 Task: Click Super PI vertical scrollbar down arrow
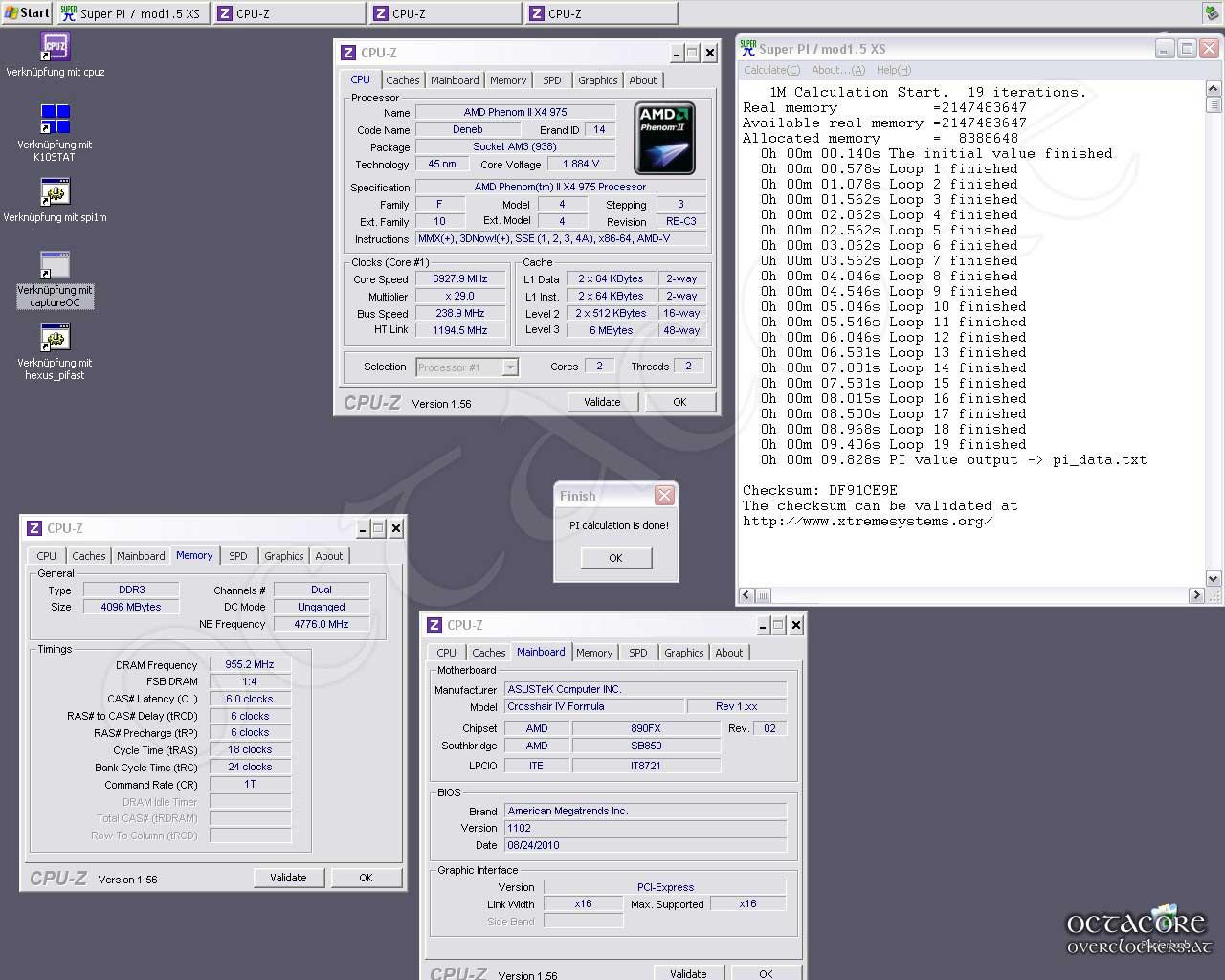click(x=1214, y=579)
